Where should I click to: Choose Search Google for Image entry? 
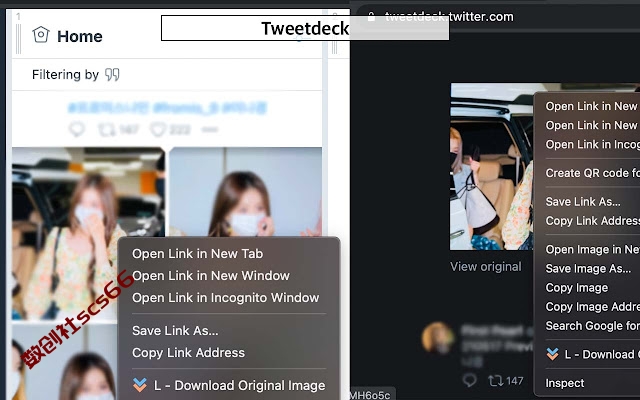pyautogui.click(x=592, y=326)
